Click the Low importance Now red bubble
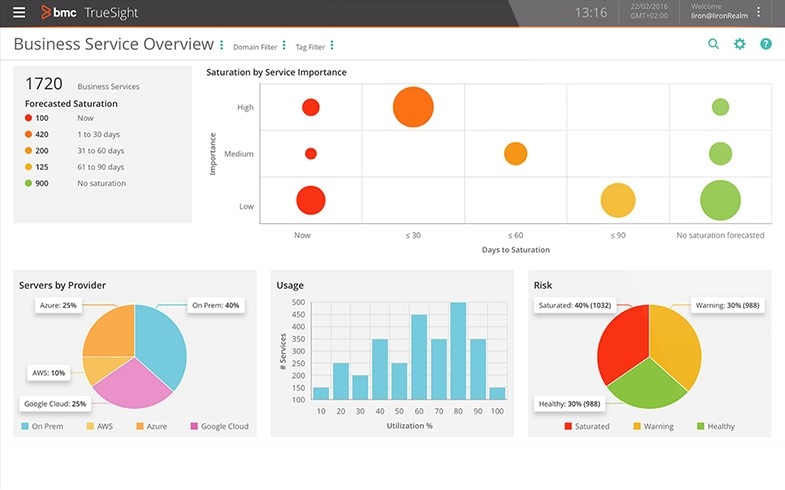Screen dimensions: 785x490 [x=311, y=200]
